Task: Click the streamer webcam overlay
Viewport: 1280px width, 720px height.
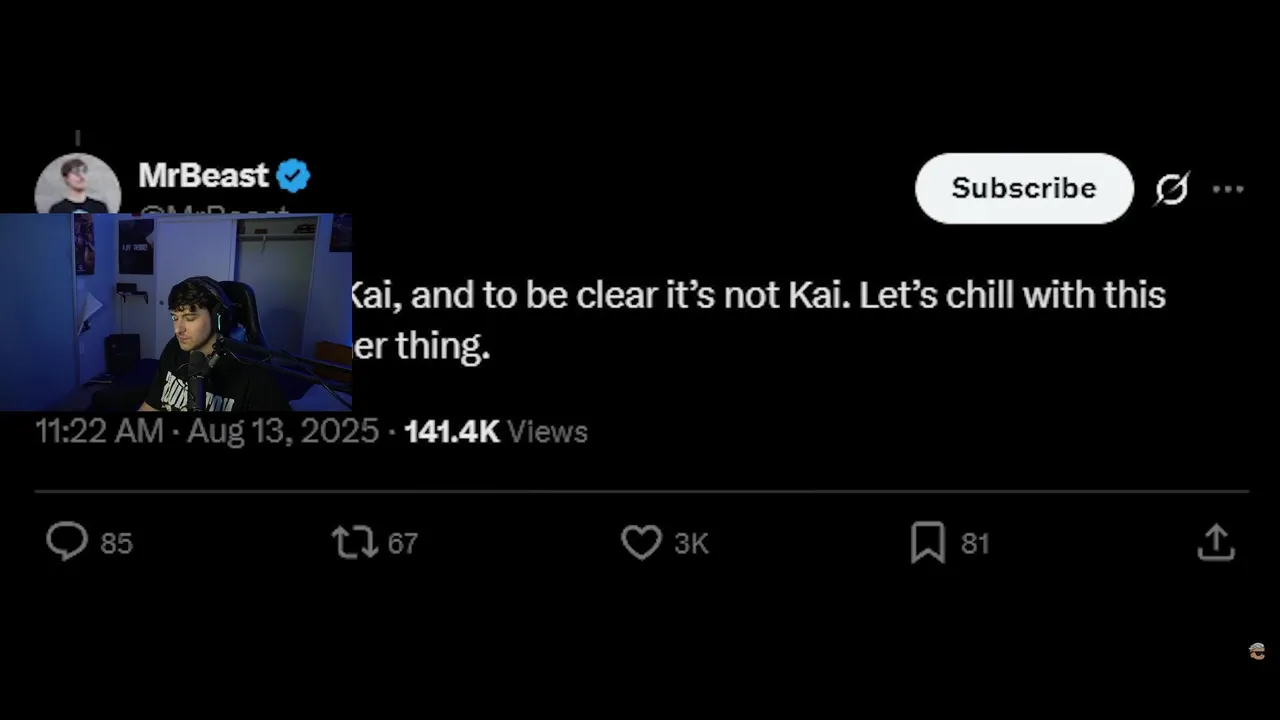Action: (x=176, y=312)
